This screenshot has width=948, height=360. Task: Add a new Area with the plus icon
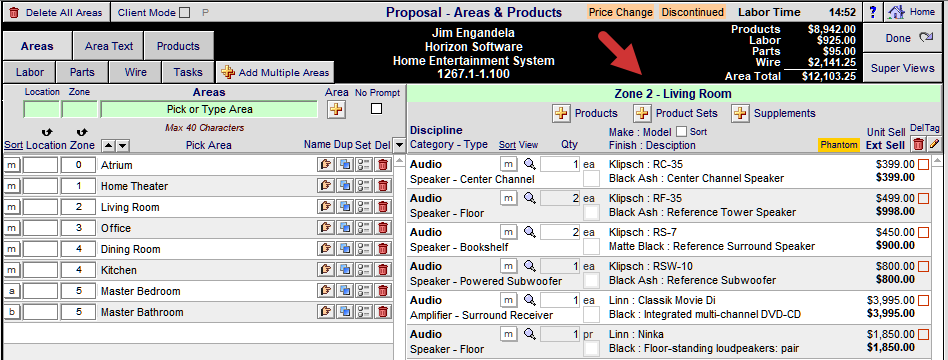(x=336, y=109)
